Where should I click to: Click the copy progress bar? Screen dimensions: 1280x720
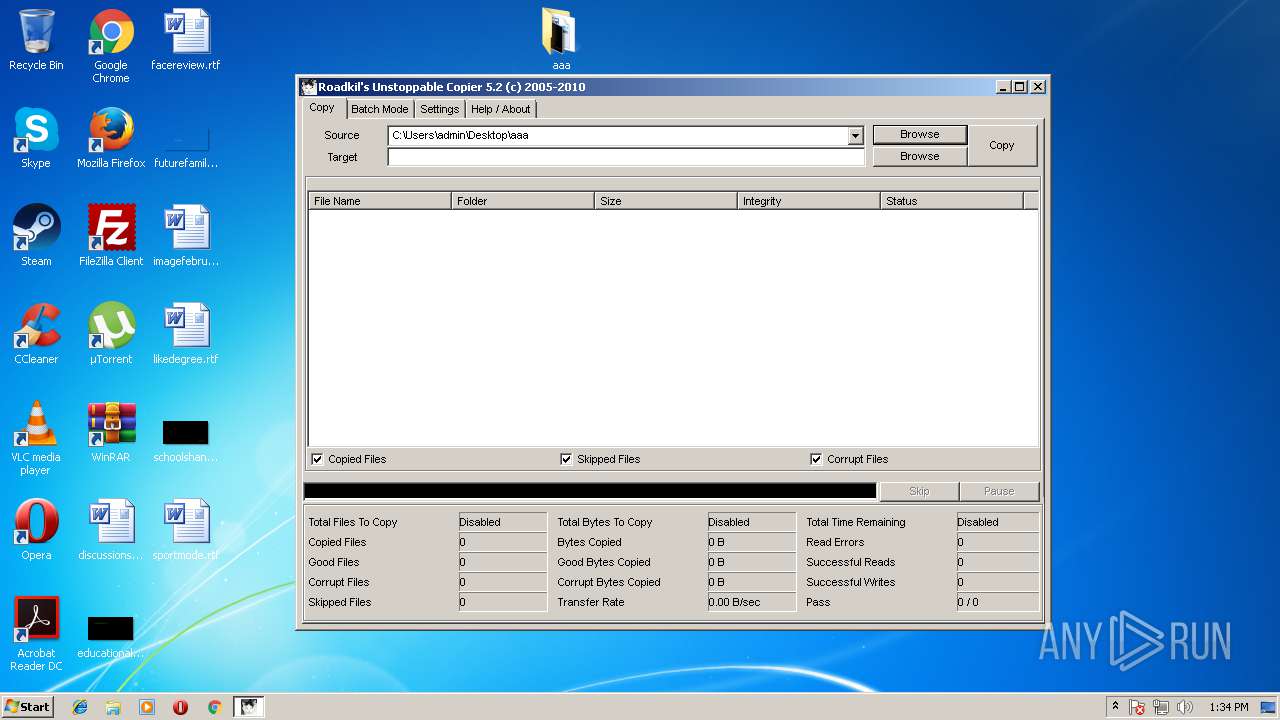tap(590, 491)
